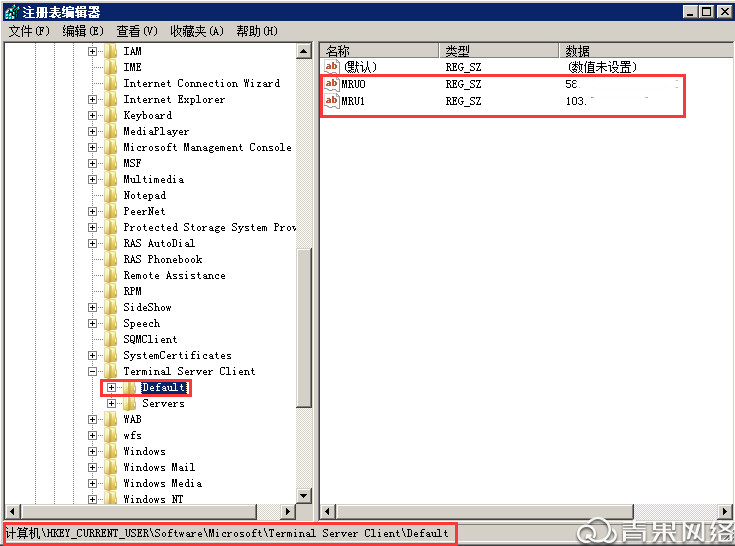Click the WAB folder icon
Image resolution: width=735 pixels, height=546 pixels.
[111, 419]
